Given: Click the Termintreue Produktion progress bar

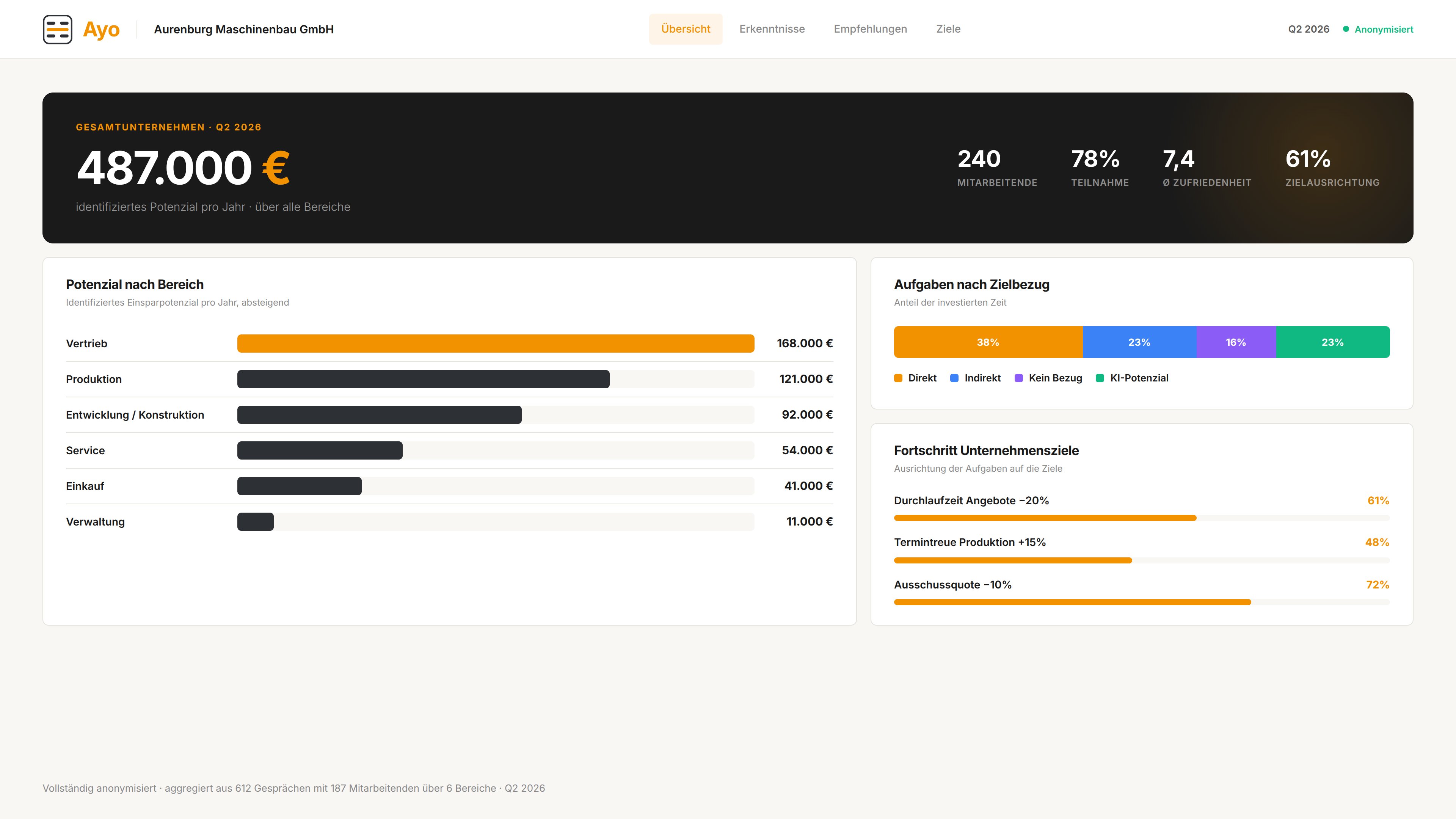Looking at the screenshot, I should point(1142,560).
